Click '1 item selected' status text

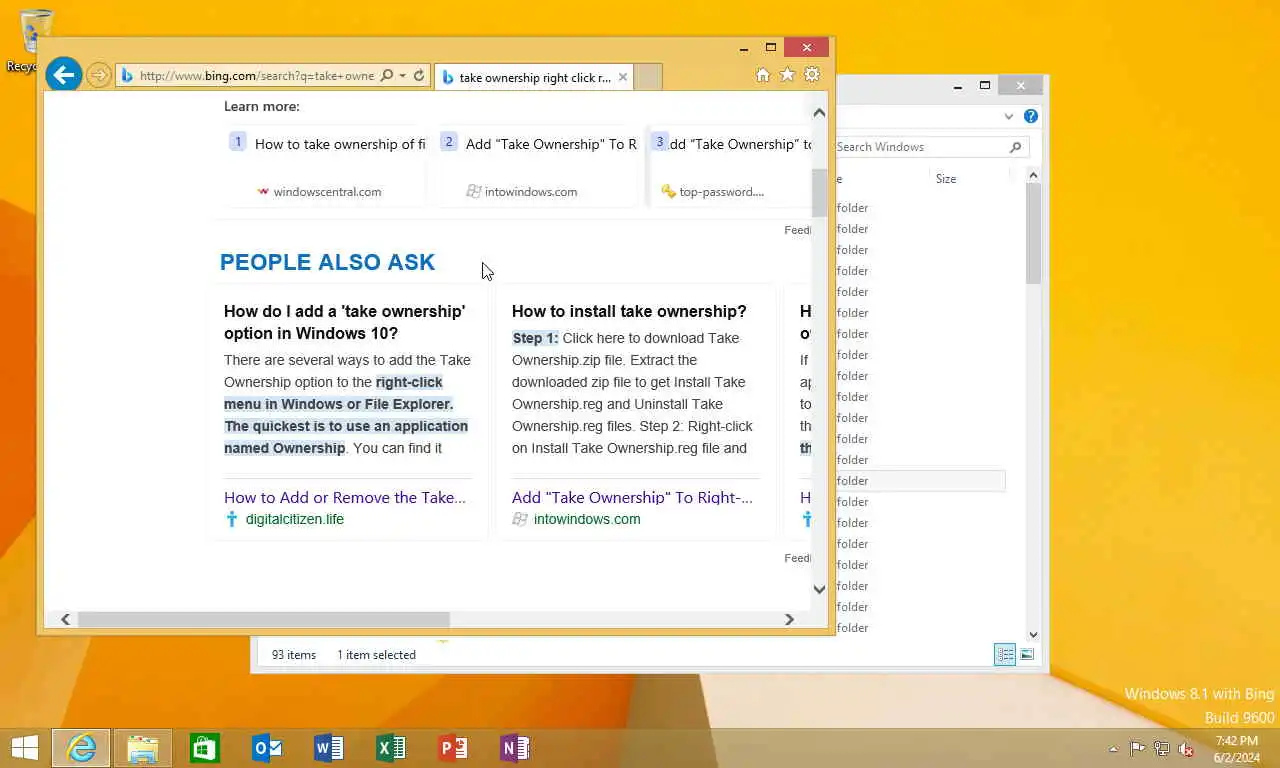click(376, 655)
